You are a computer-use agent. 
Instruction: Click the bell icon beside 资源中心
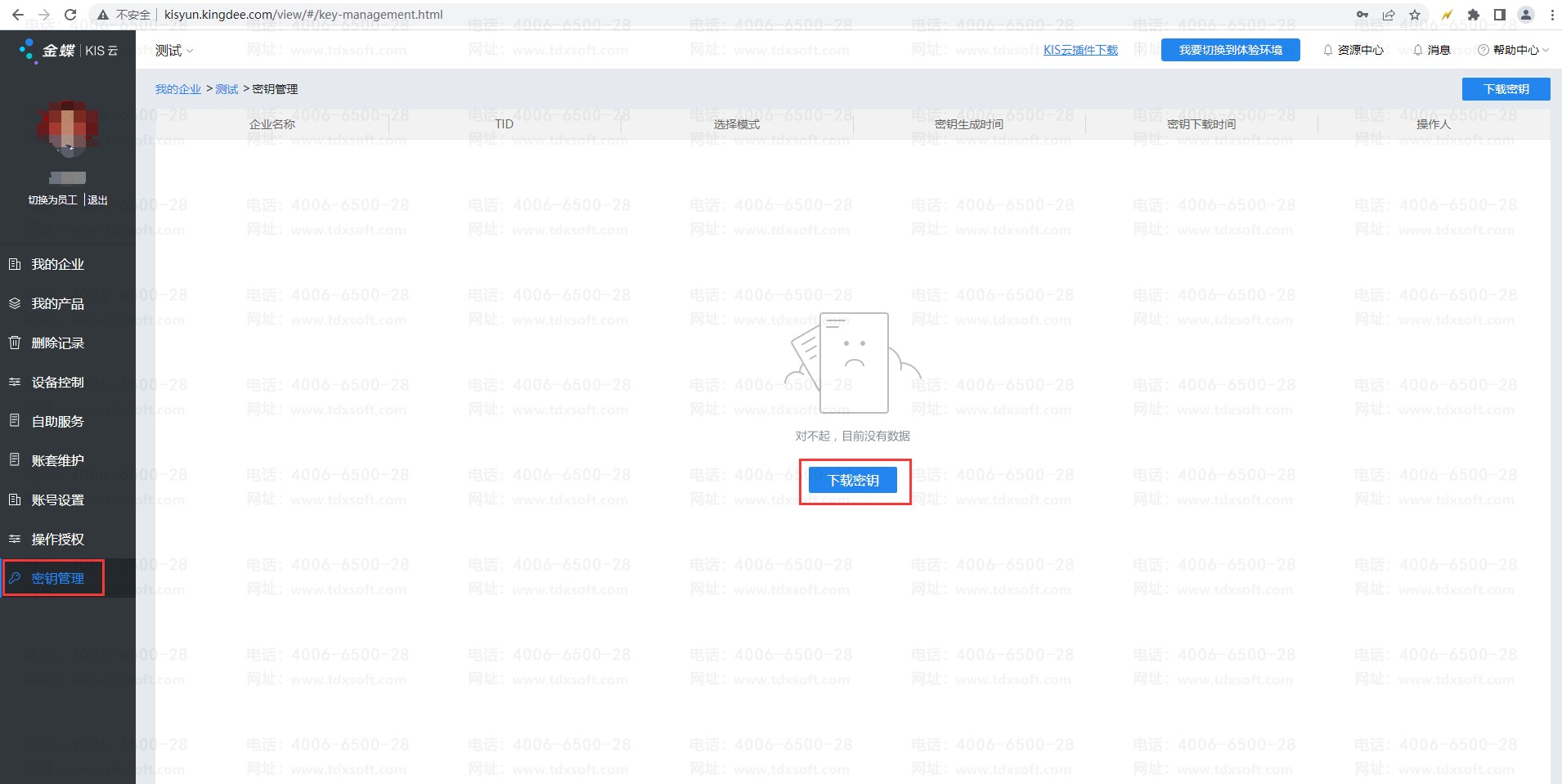click(x=1327, y=50)
